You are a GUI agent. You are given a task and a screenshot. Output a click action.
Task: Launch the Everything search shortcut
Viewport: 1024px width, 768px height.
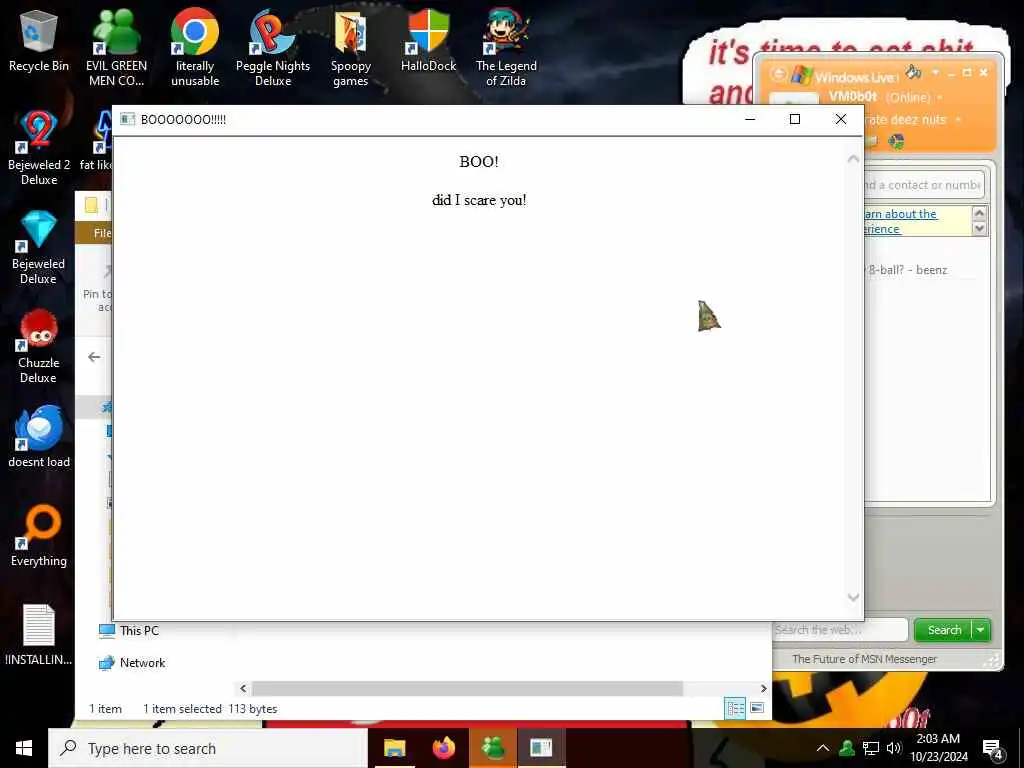pyautogui.click(x=39, y=536)
